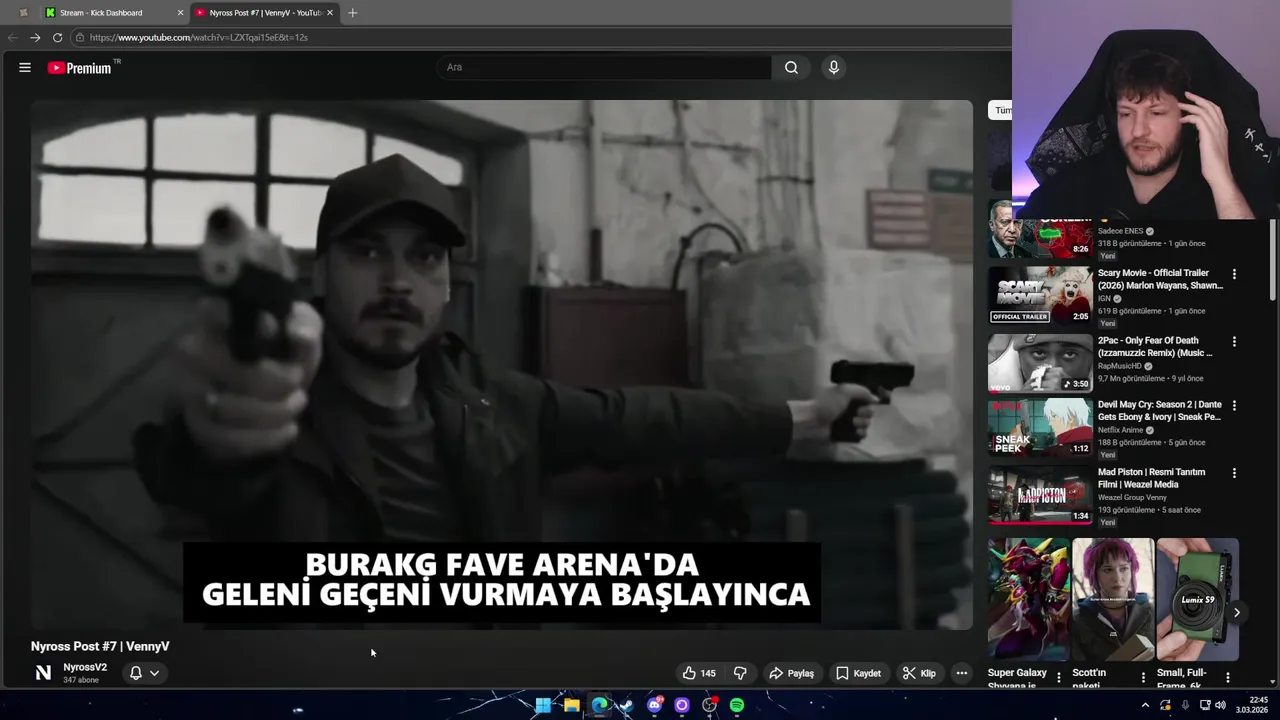Open Steam from the taskbar

pyautogui.click(x=626, y=705)
